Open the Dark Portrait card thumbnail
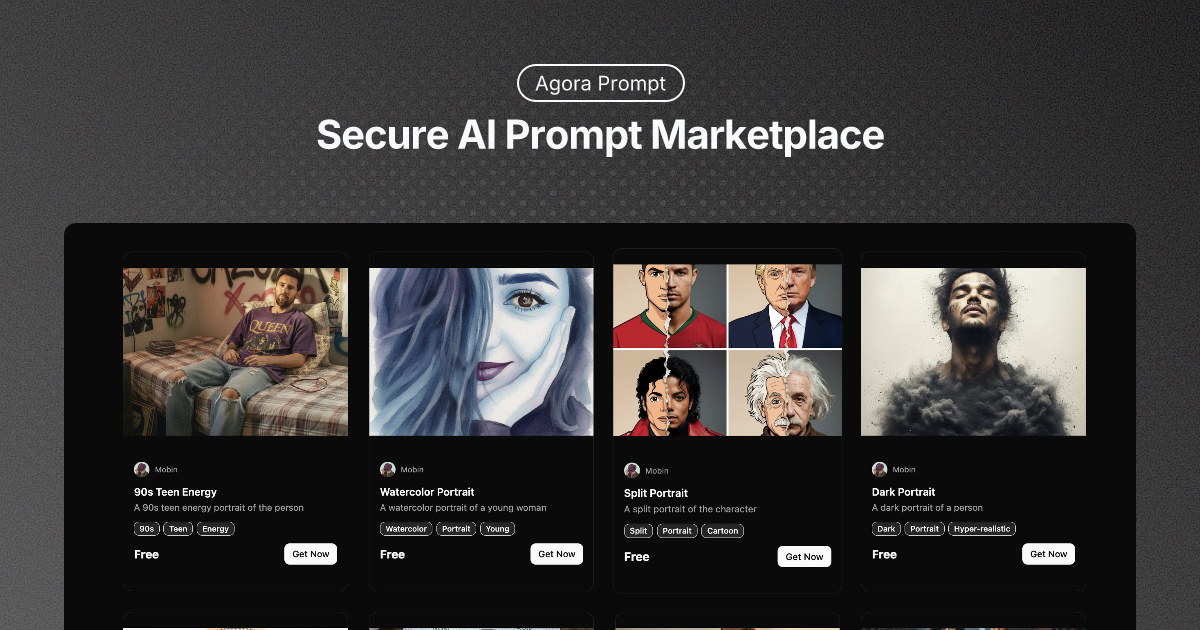Screen dimensions: 1200x630 (x=973, y=350)
